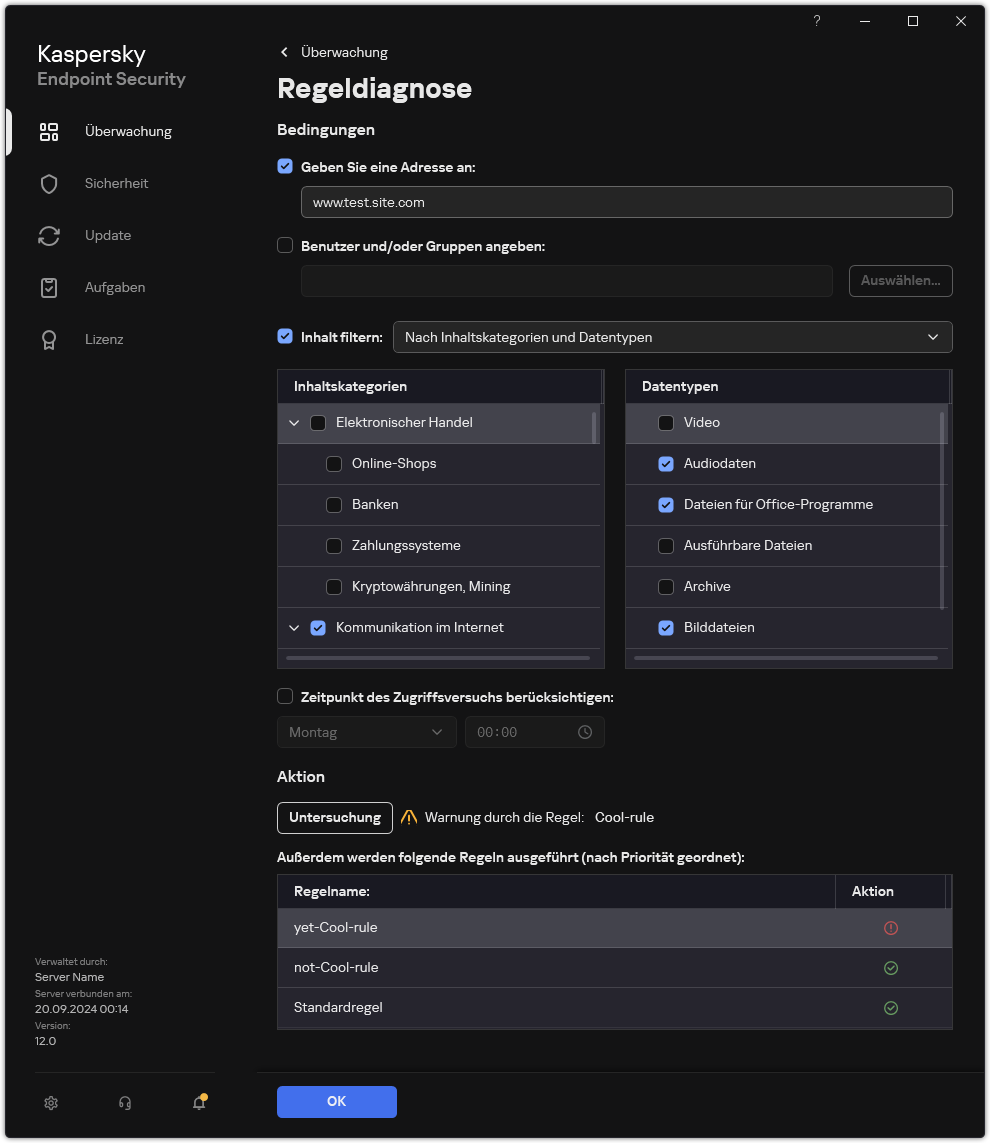The height and width of the screenshot is (1143, 990).
Task: Click the Untersuchung button
Action: [335, 817]
